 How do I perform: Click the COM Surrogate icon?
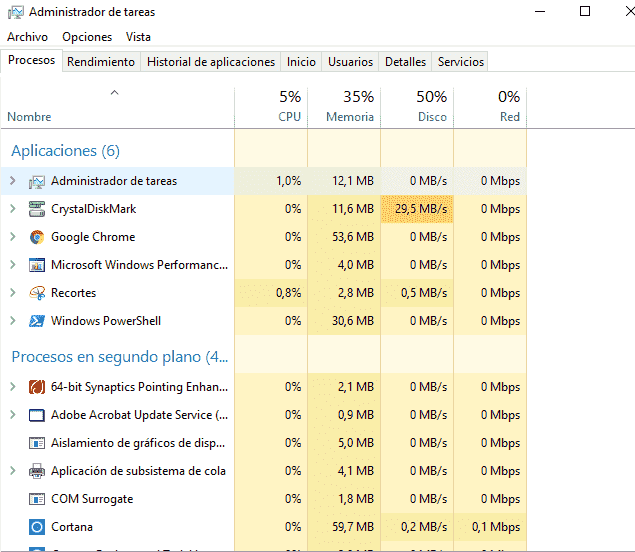37,499
